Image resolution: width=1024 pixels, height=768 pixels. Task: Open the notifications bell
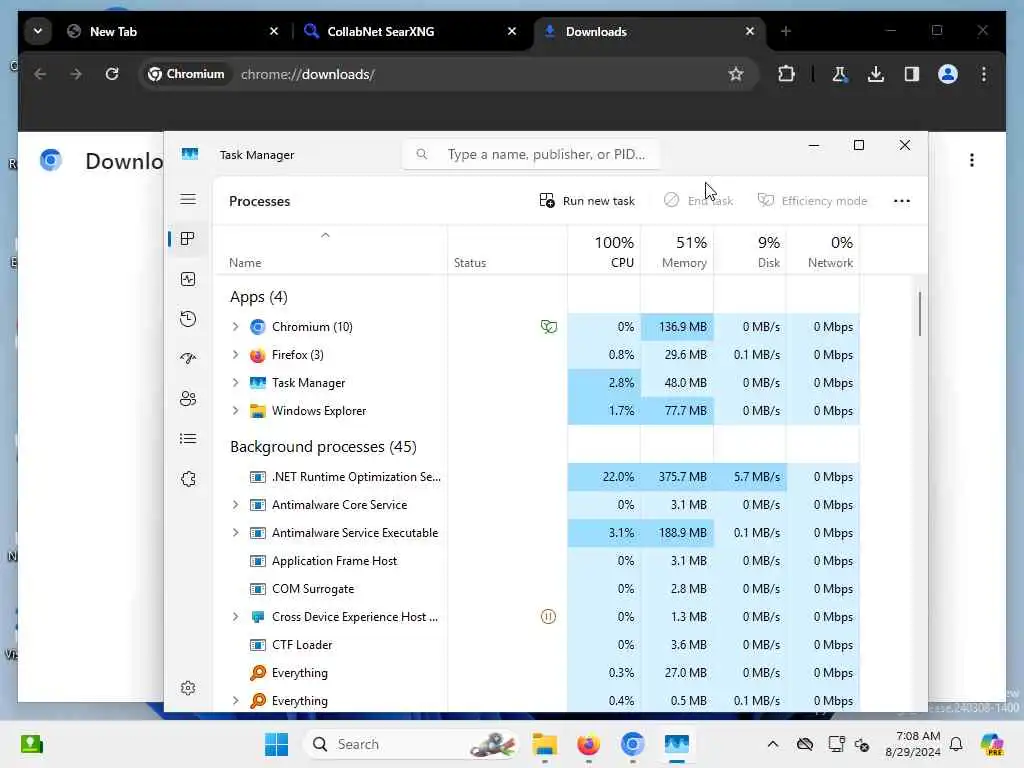pyautogui.click(x=956, y=744)
